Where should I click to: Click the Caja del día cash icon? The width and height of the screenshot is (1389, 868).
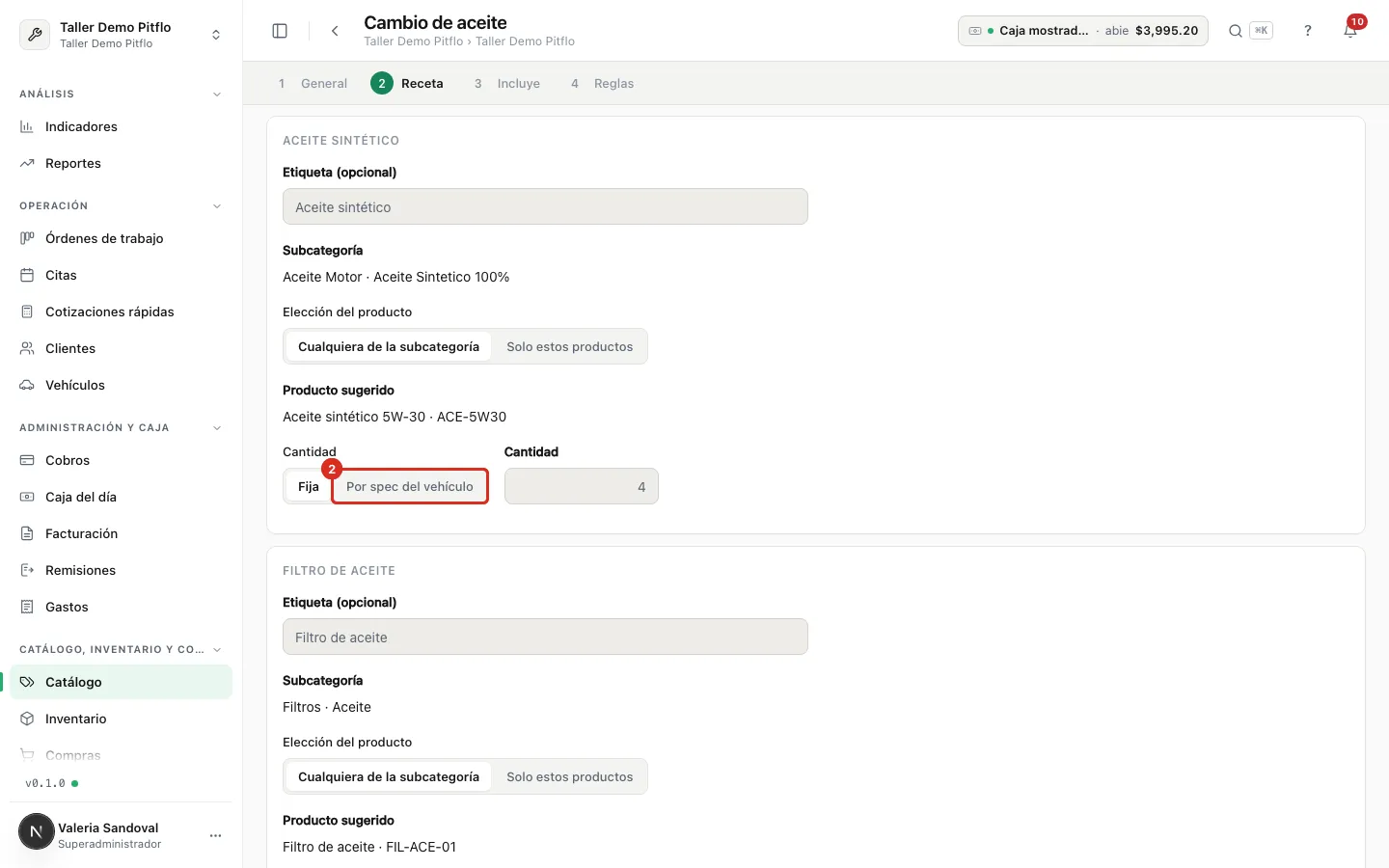[x=27, y=497]
